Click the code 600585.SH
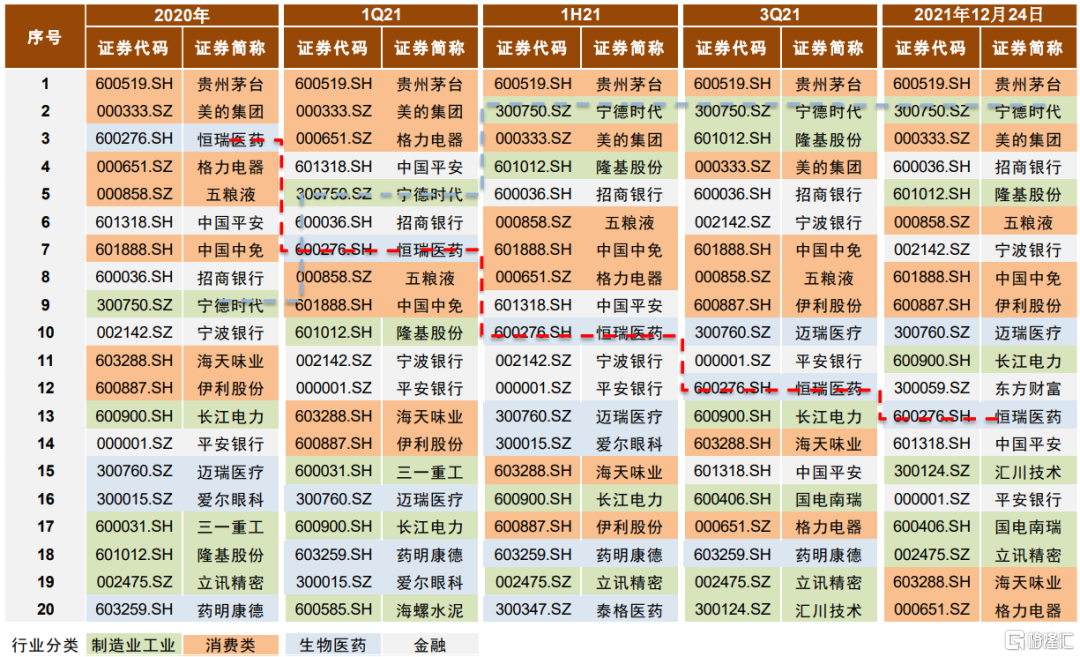Image resolution: width=1080 pixels, height=657 pixels. coord(333,609)
